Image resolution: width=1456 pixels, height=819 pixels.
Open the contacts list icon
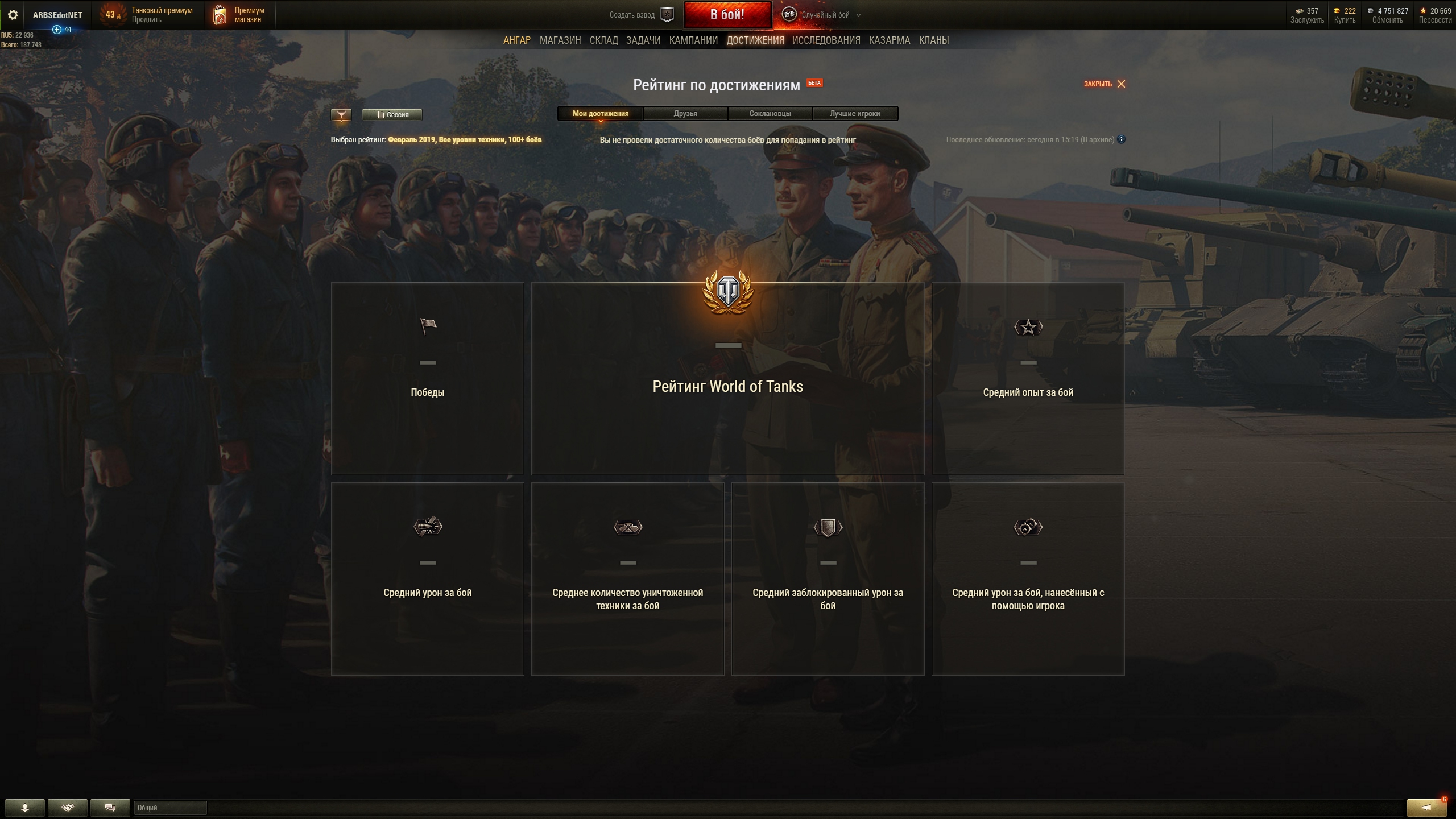[24, 808]
